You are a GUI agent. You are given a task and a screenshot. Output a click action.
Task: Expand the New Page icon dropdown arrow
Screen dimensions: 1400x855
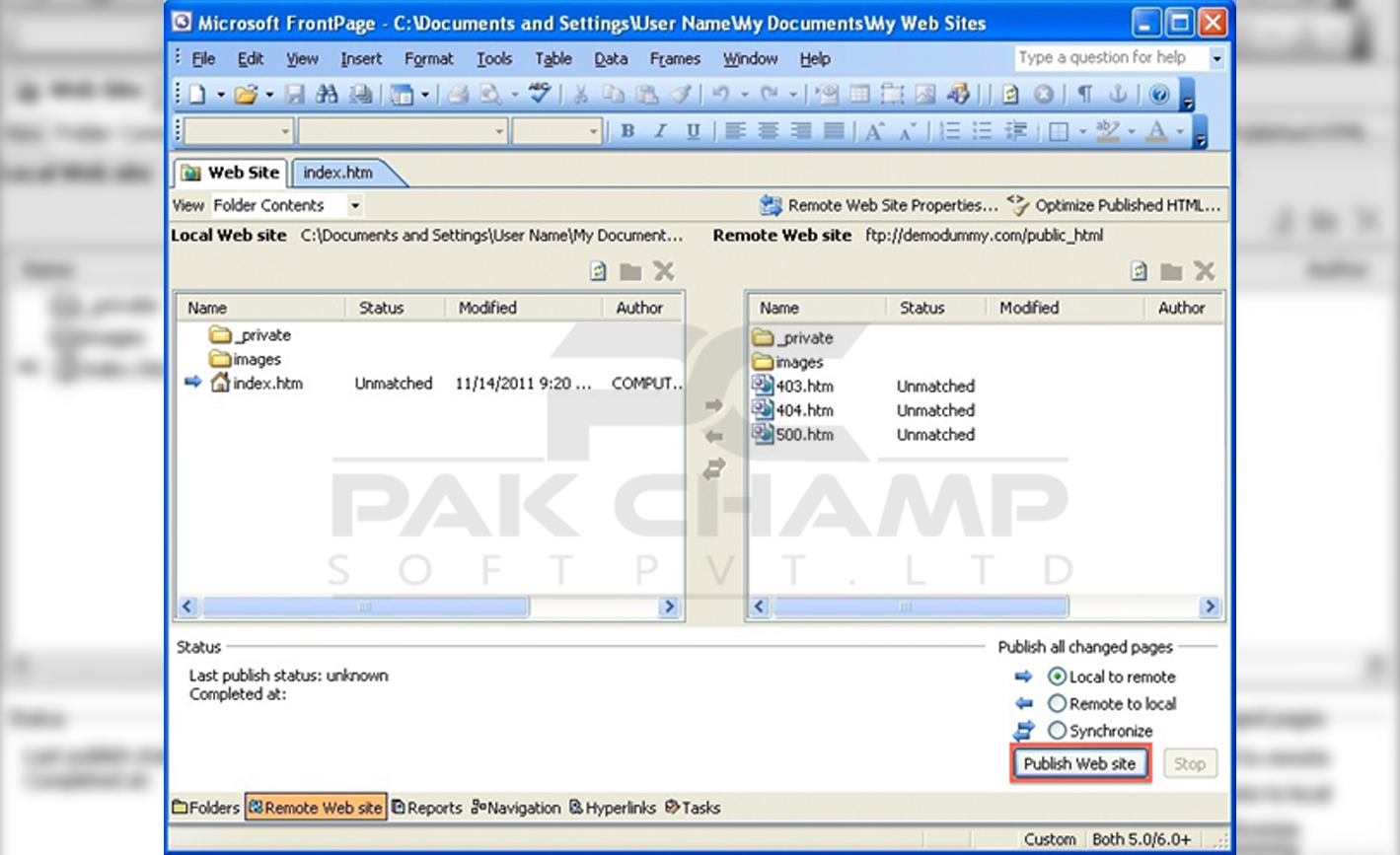(220, 96)
